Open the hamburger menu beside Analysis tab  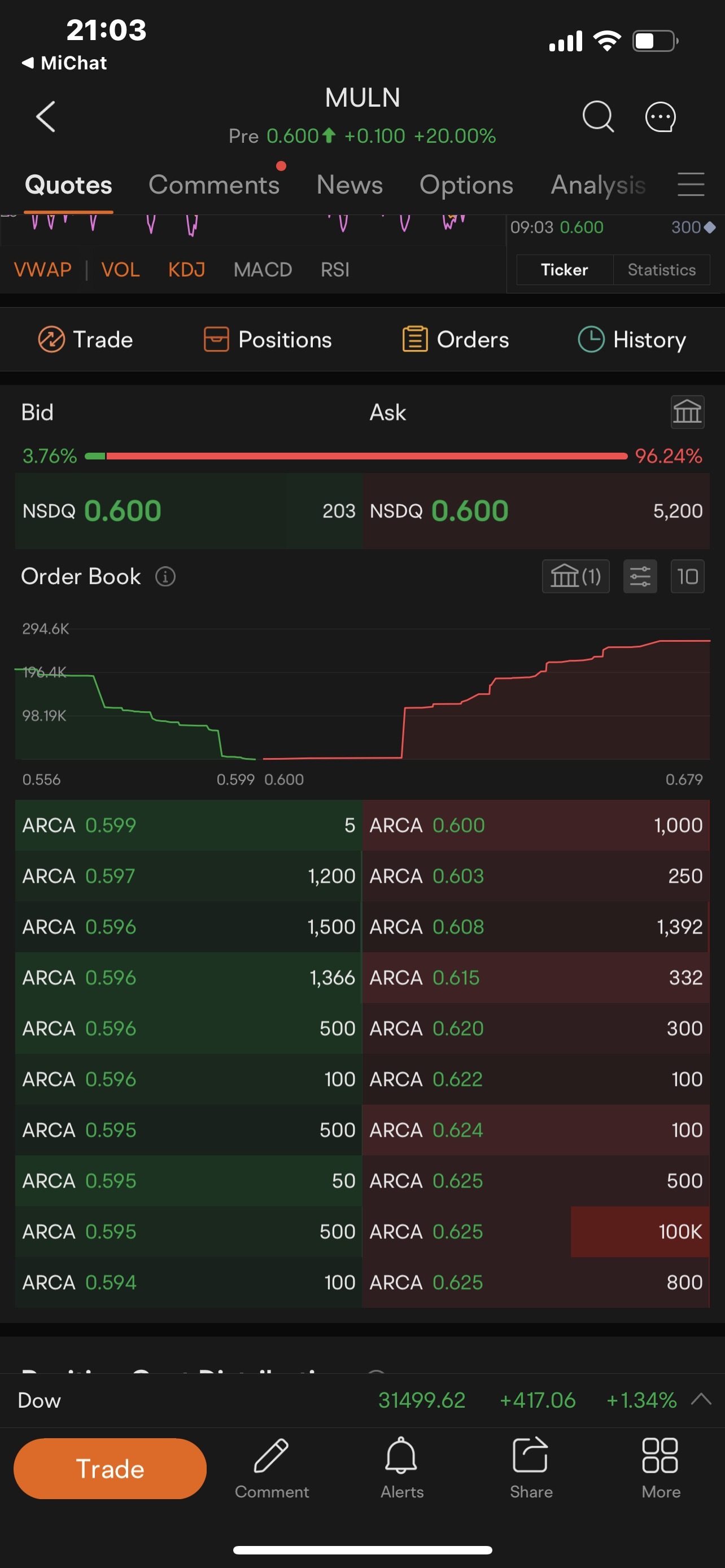[x=691, y=185]
